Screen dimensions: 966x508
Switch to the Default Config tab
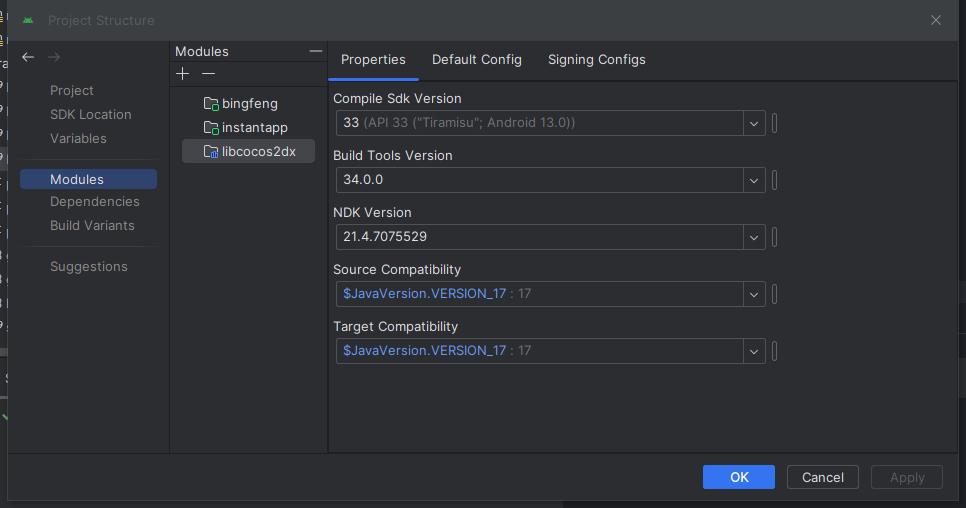tap(477, 60)
